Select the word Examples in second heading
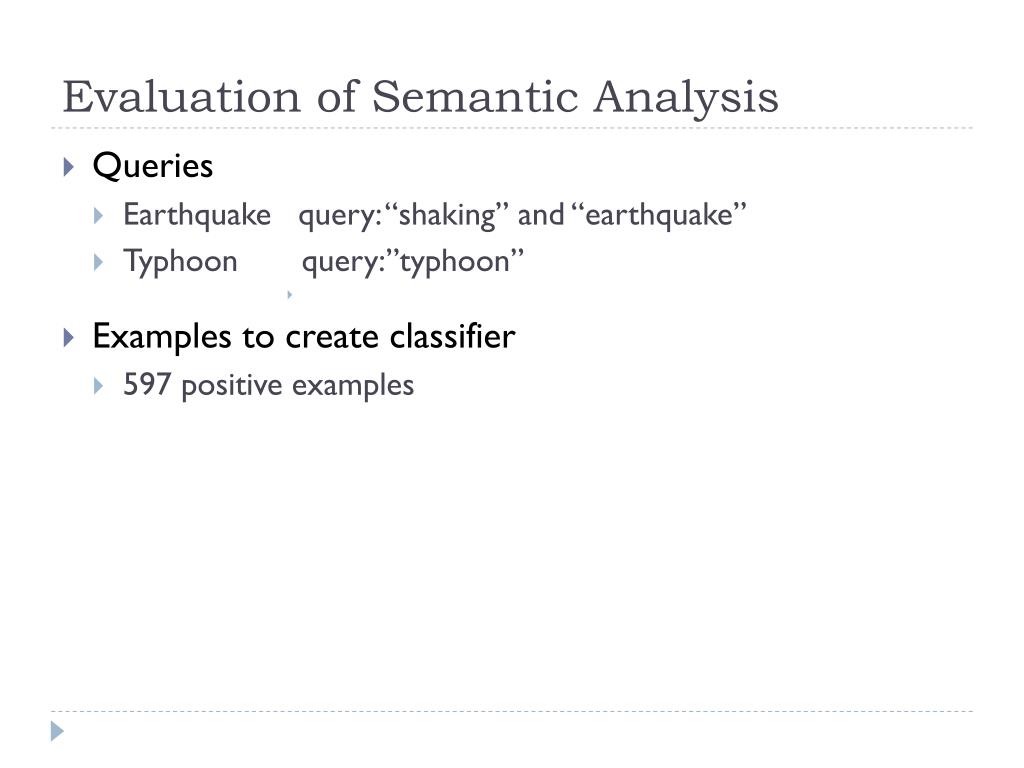 tap(162, 338)
